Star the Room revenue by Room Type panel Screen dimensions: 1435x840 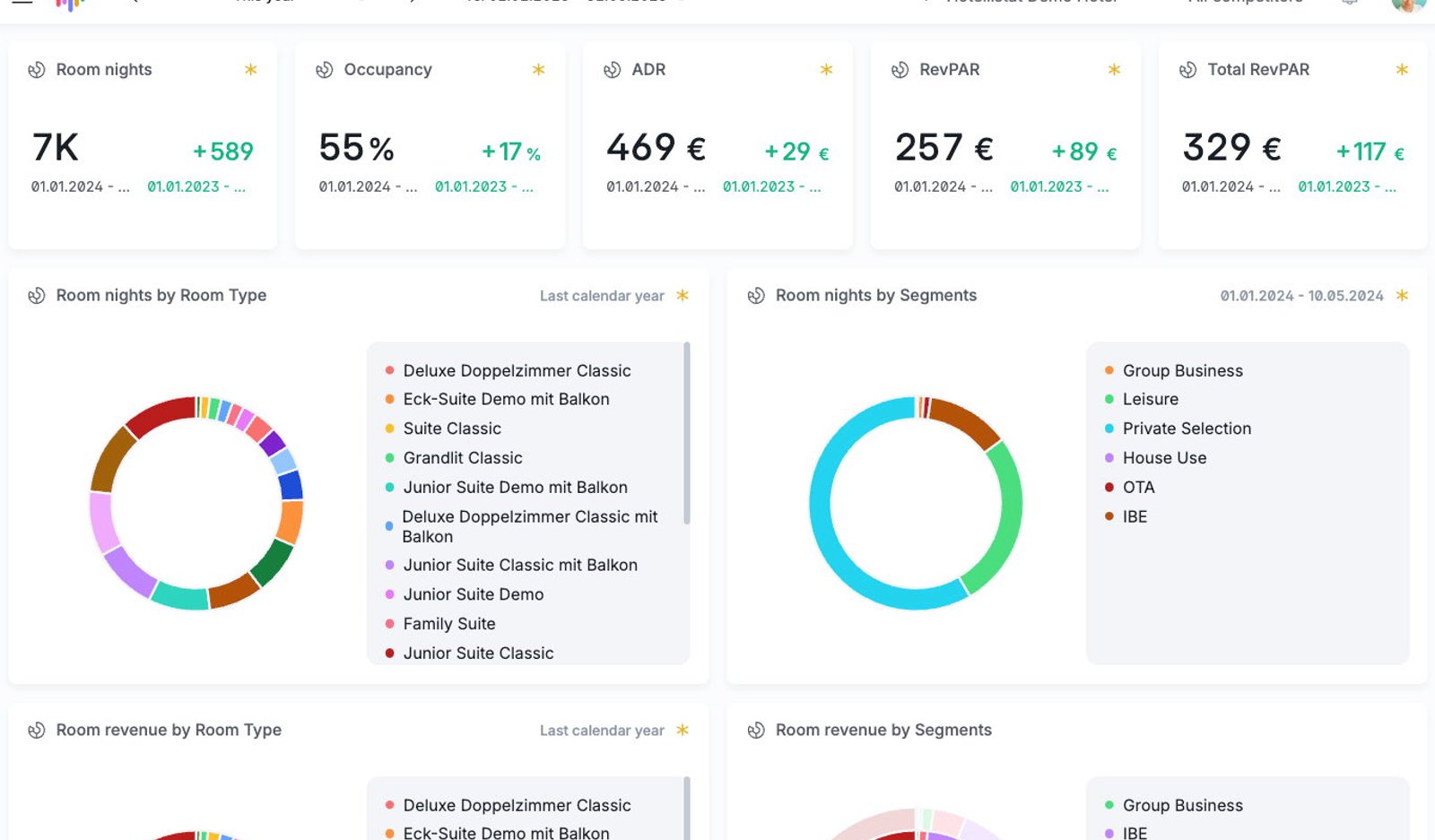[x=683, y=730]
